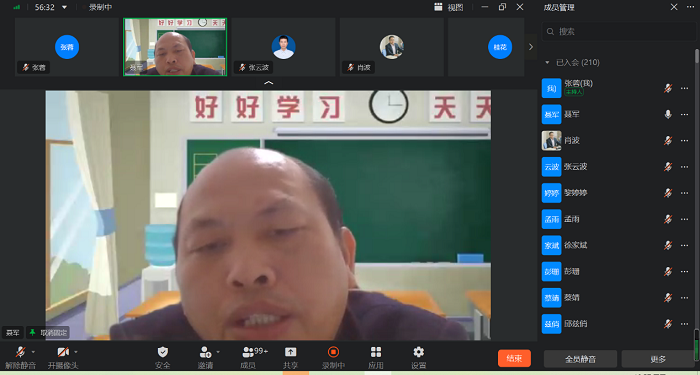Collapse the video thumbnail strip chevron
The height and width of the screenshot is (375, 700).
click(x=269, y=83)
